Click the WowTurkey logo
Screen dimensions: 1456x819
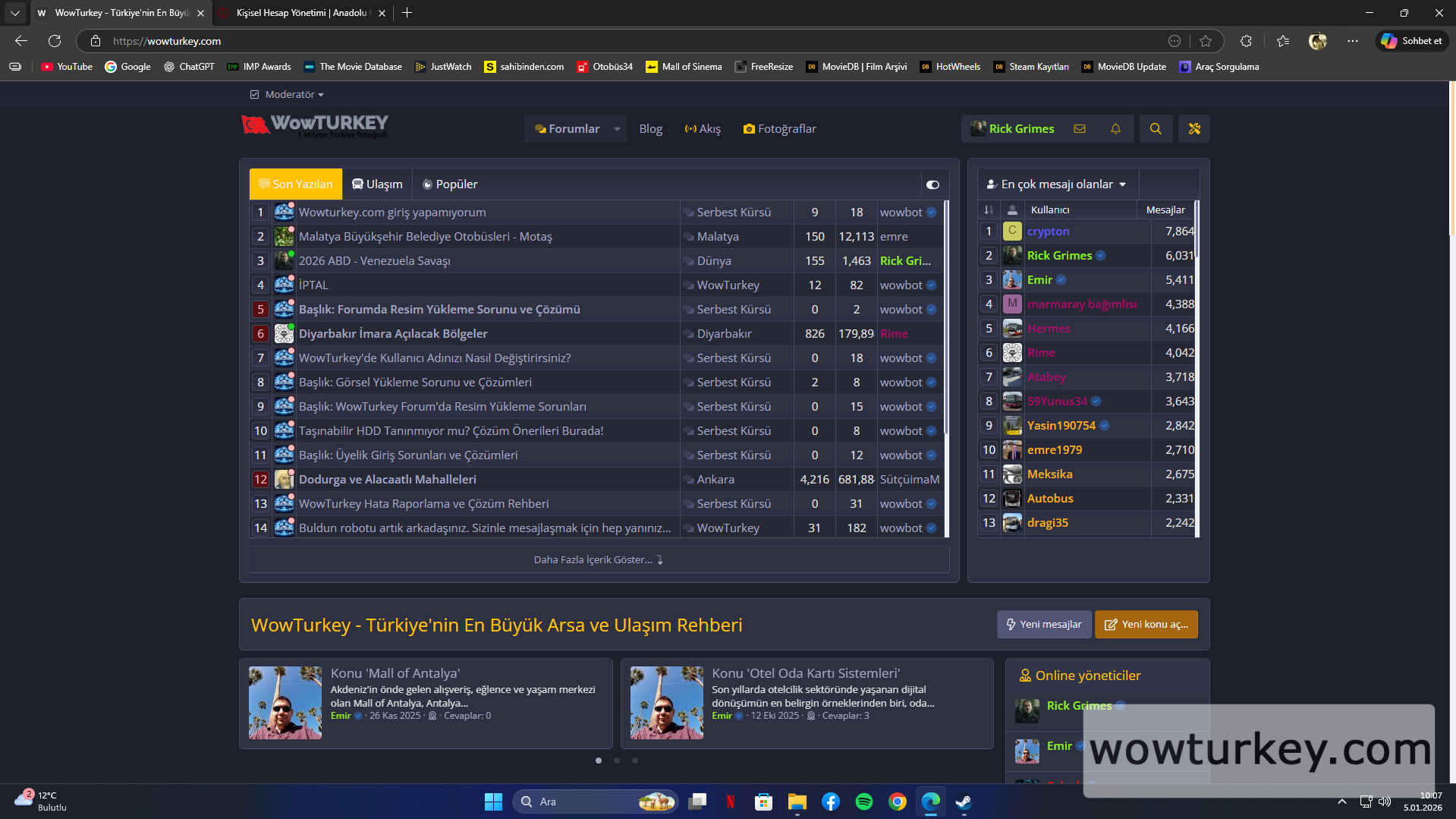[x=315, y=125]
